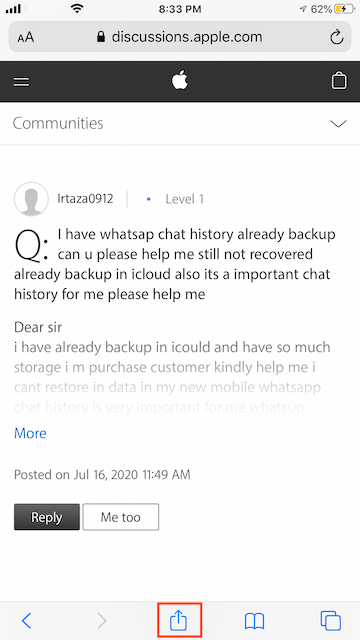Expand the Communities chevron

coord(338,123)
